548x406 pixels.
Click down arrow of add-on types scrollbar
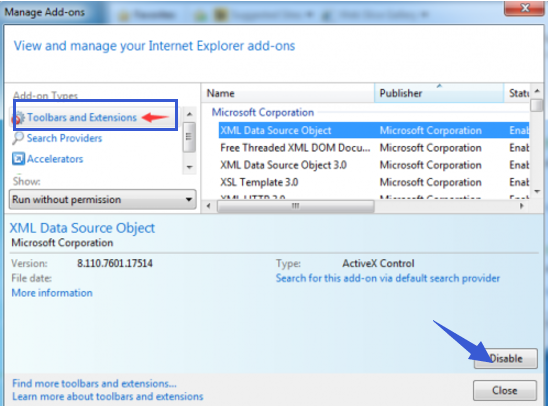click(x=189, y=167)
